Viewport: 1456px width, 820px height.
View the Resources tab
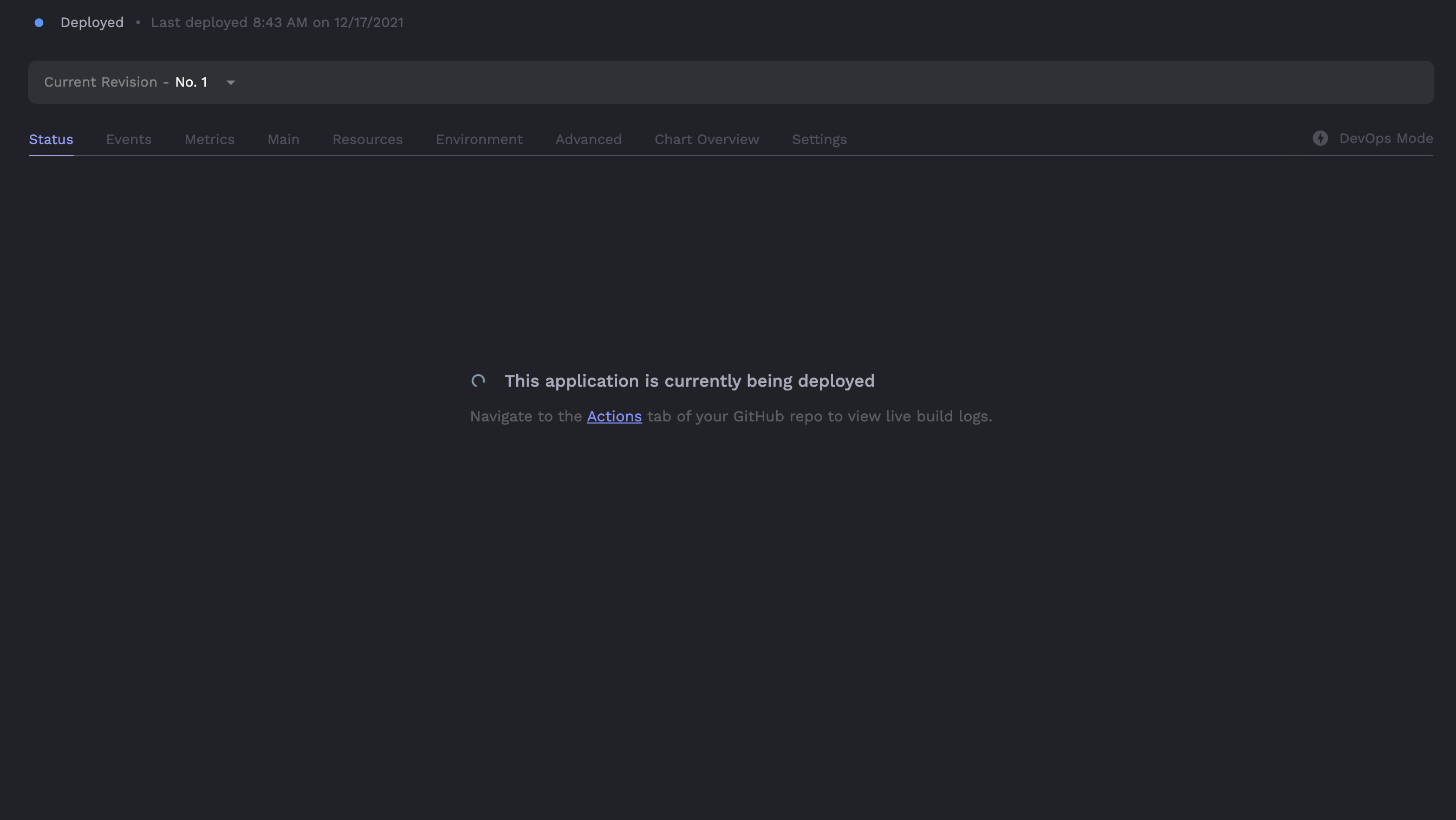(367, 140)
